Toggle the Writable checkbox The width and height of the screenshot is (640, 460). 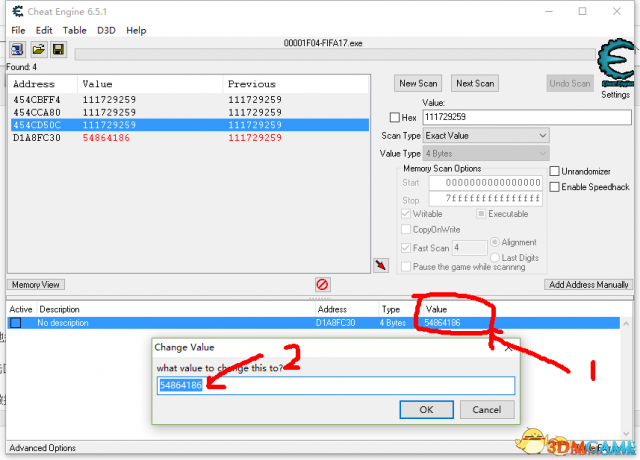pyautogui.click(x=406, y=214)
